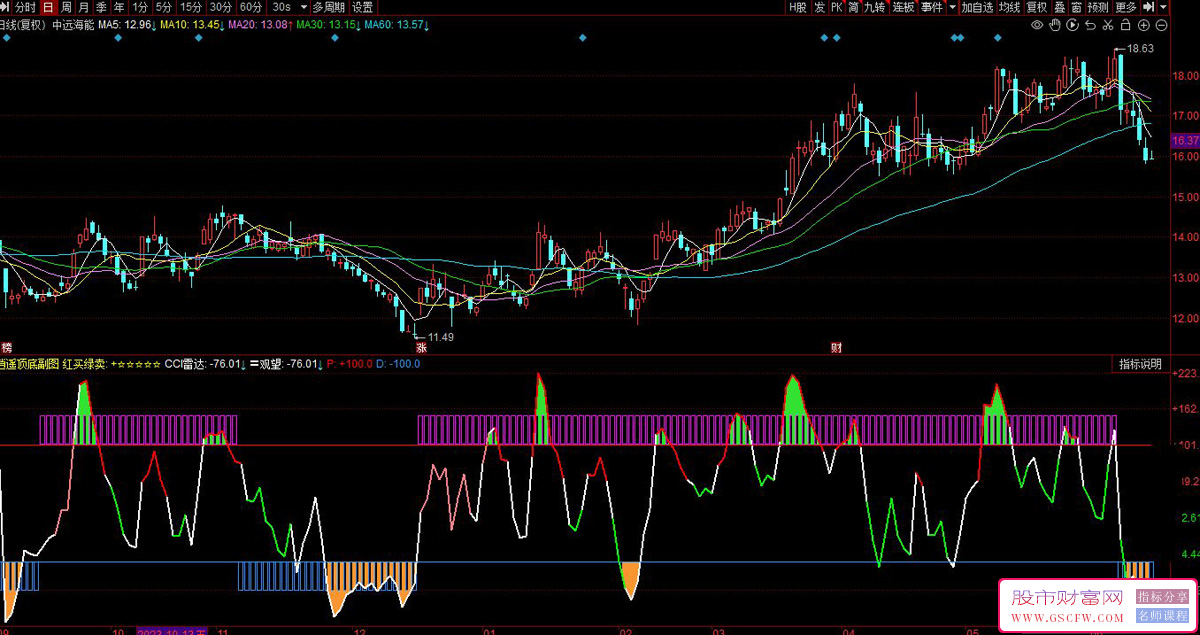The height and width of the screenshot is (635, 1200).
Task: Select the scissors cut tool
Action: (1108, 24)
